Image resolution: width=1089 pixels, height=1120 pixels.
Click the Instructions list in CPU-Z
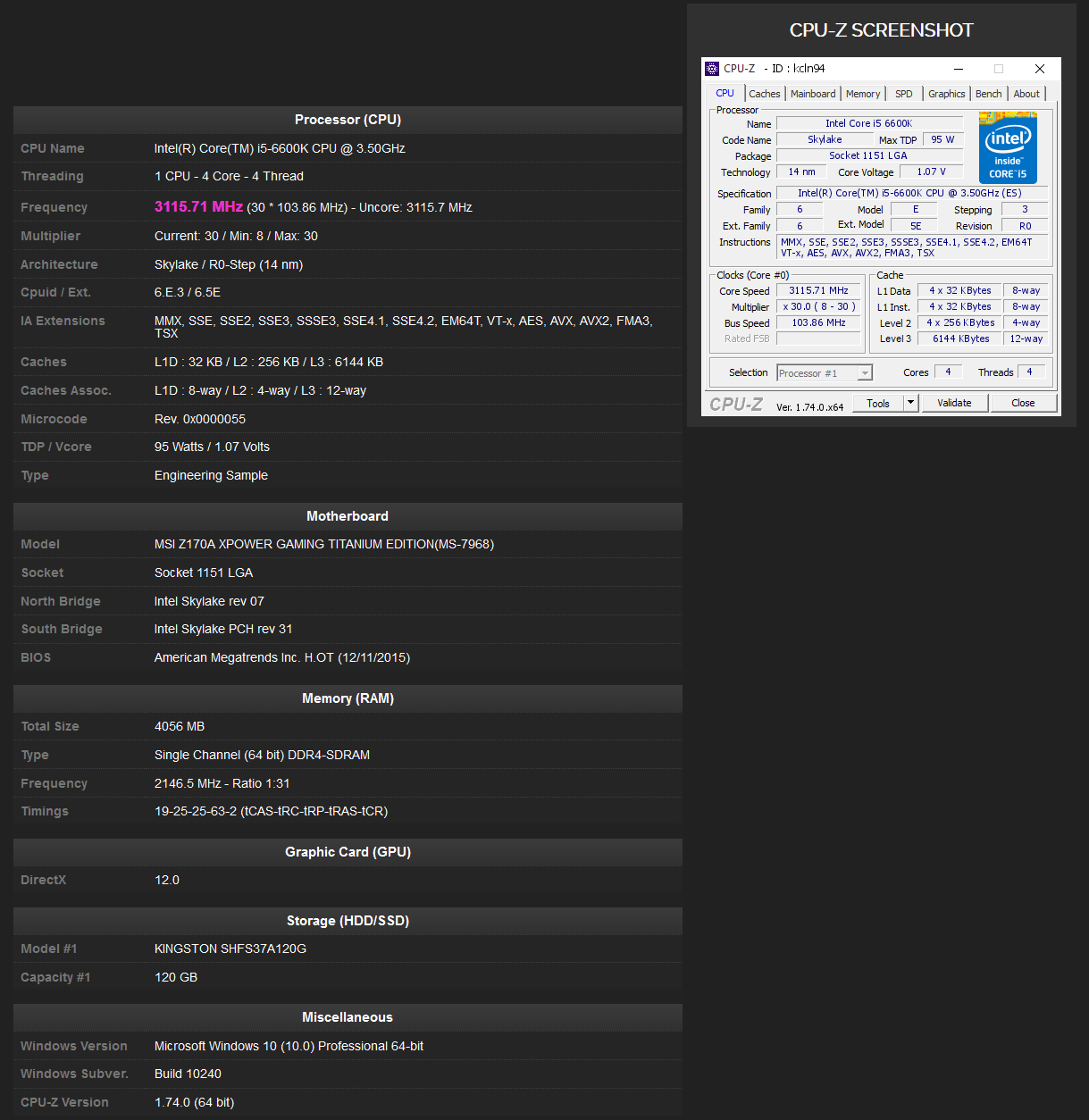[911, 247]
